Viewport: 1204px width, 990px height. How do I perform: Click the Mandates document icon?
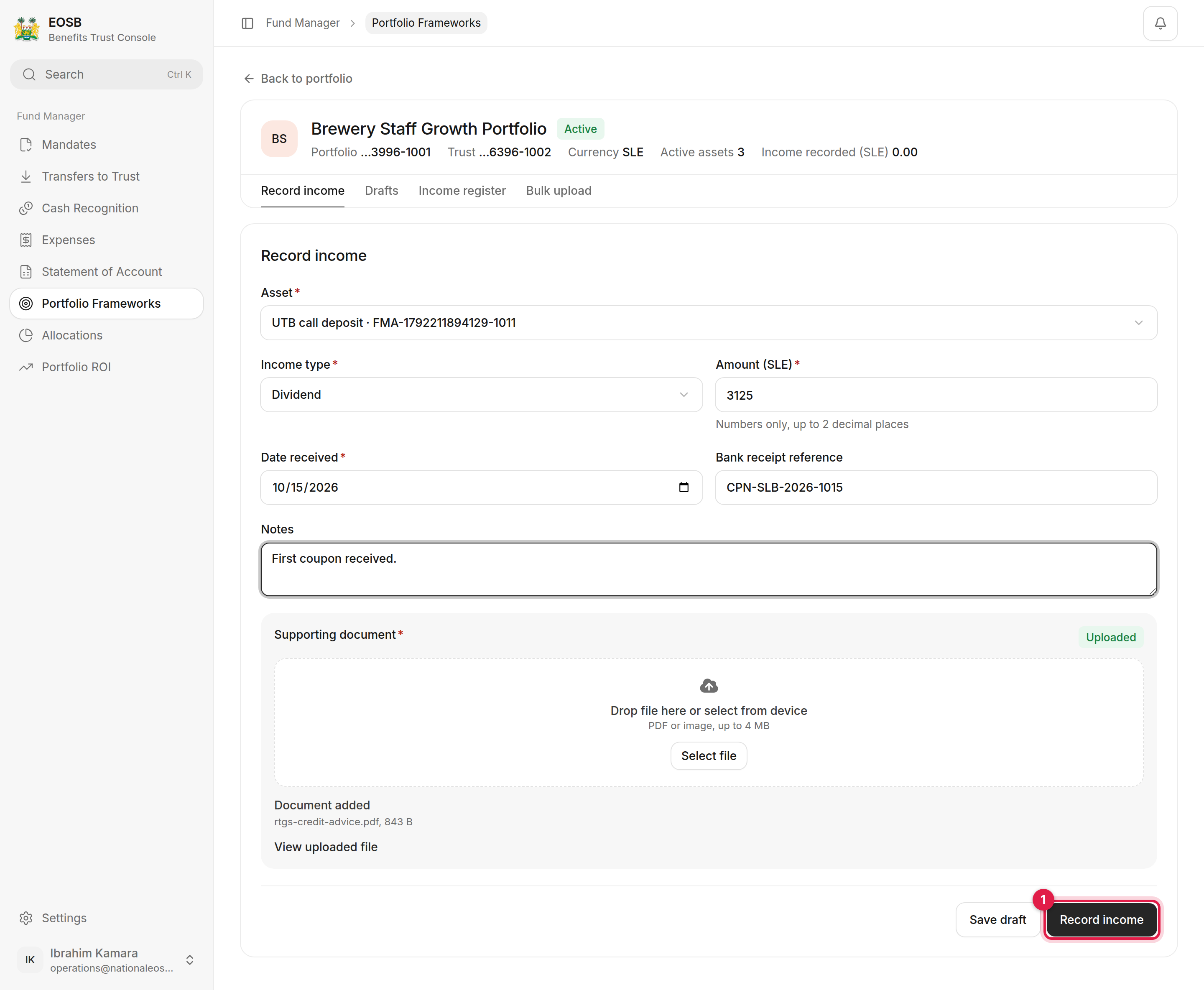point(26,145)
